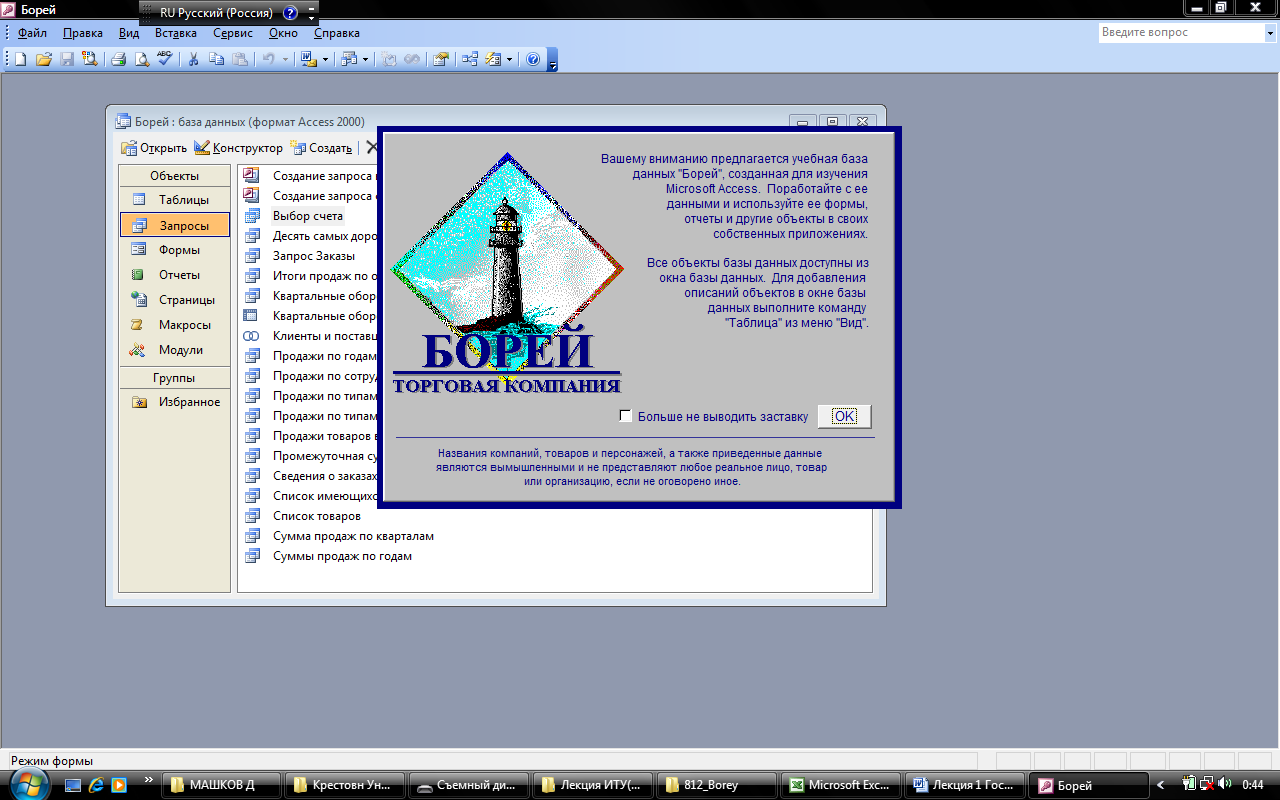Check 'Больше не выводить заставку' checkbox
1280x800 pixels.
pyautogui.click(x=626, y=416)
